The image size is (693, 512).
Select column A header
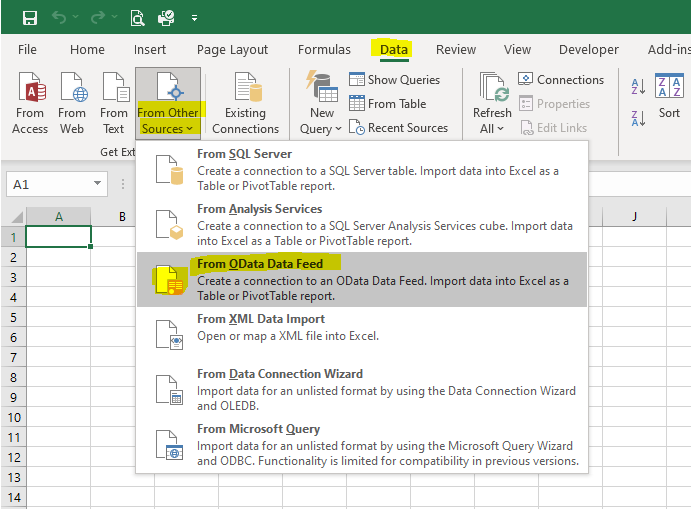point(58,217)
